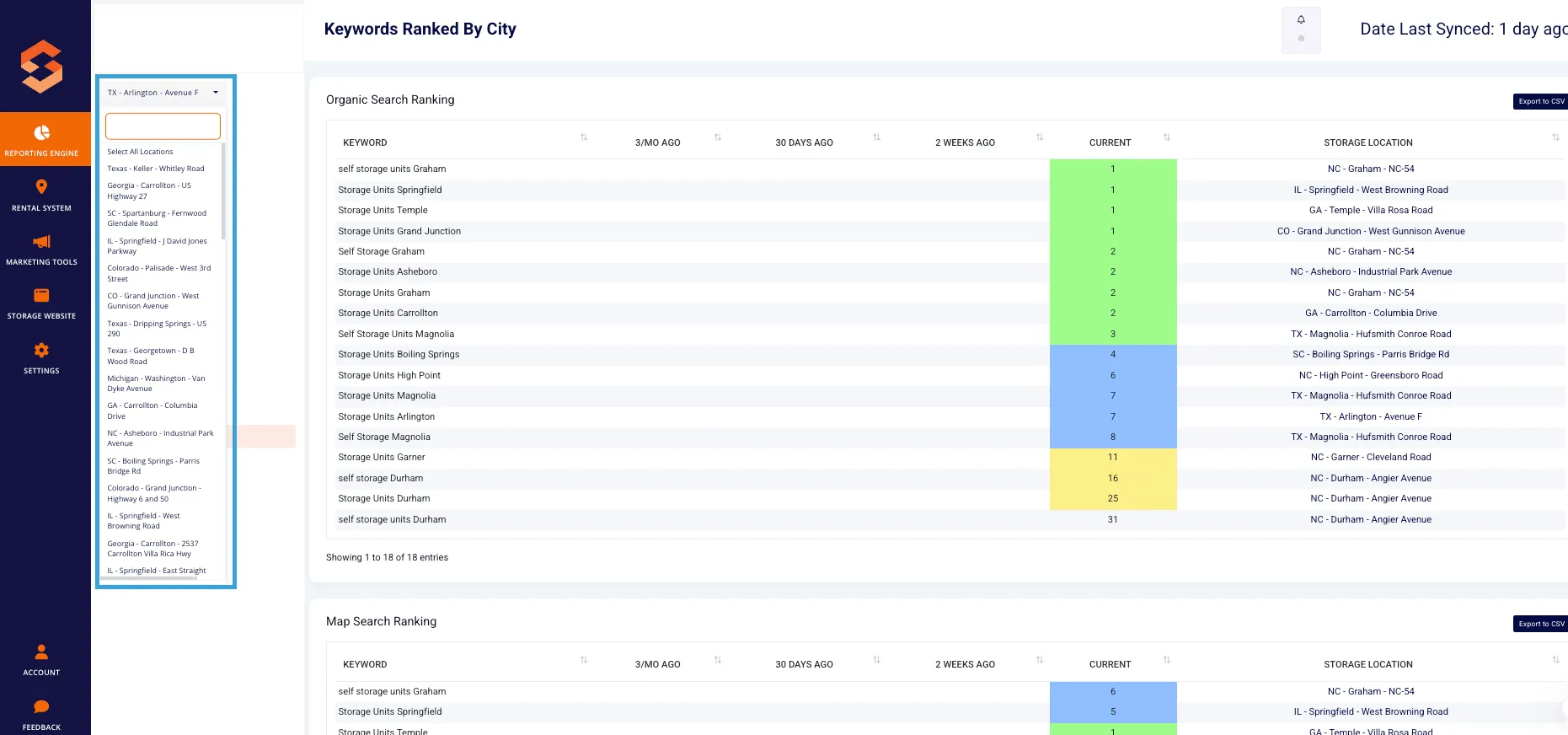Viewport: 1568px width, 735px height.
Task: Select Georgia - Carrollton - US Highway 27
Action: pyautogui.click(x=149, y=190)
